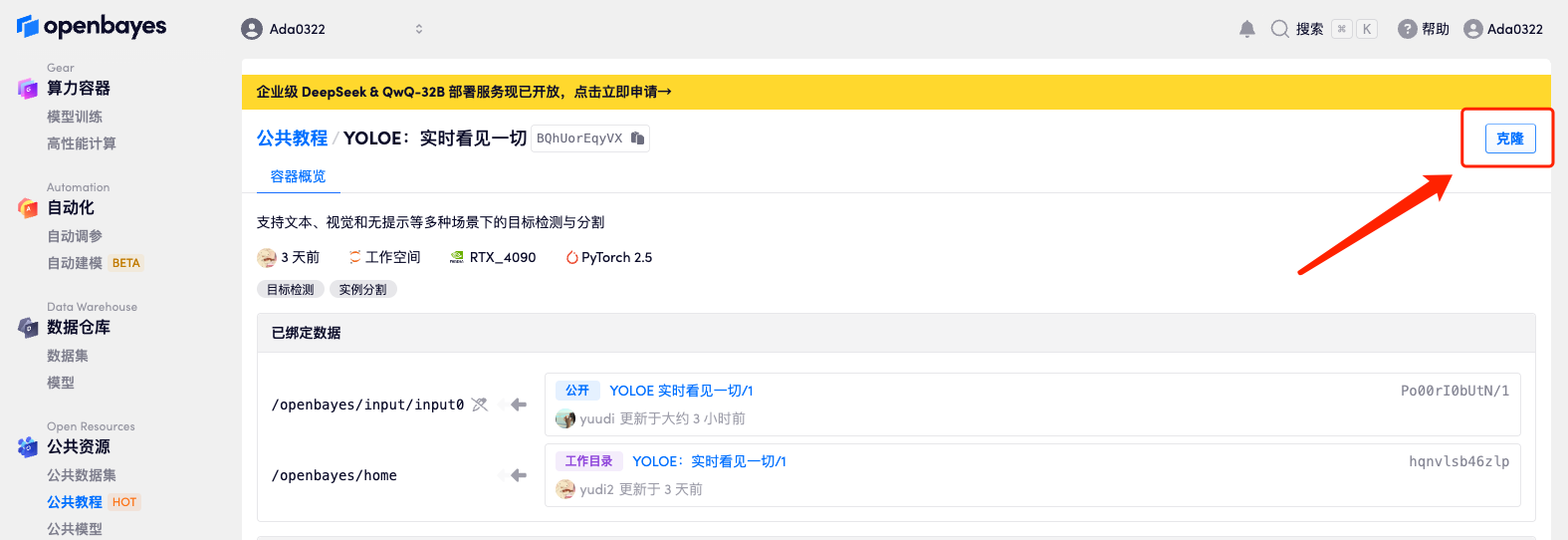This screenshot has width=1568, height=540.
Task: Go to 公共模型 in sidebar
Action: pyautogui.click(x=75, y=529)
